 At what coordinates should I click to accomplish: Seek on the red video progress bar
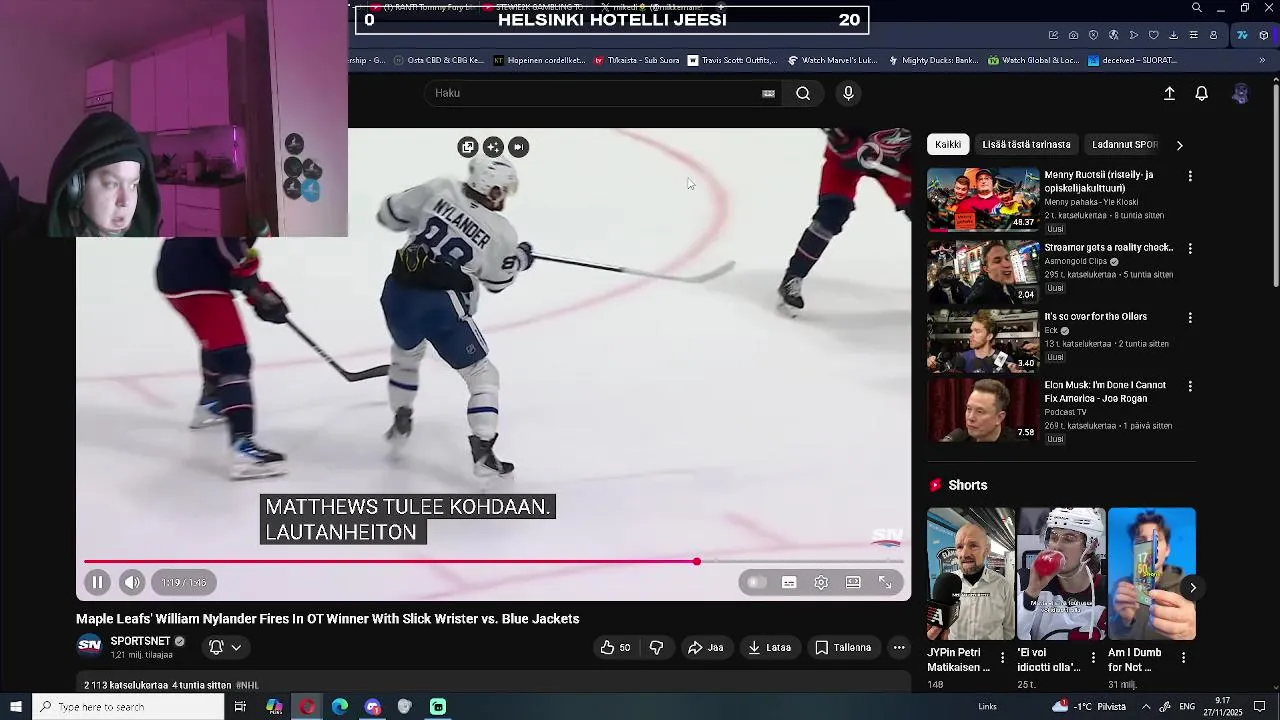point(494,561)
